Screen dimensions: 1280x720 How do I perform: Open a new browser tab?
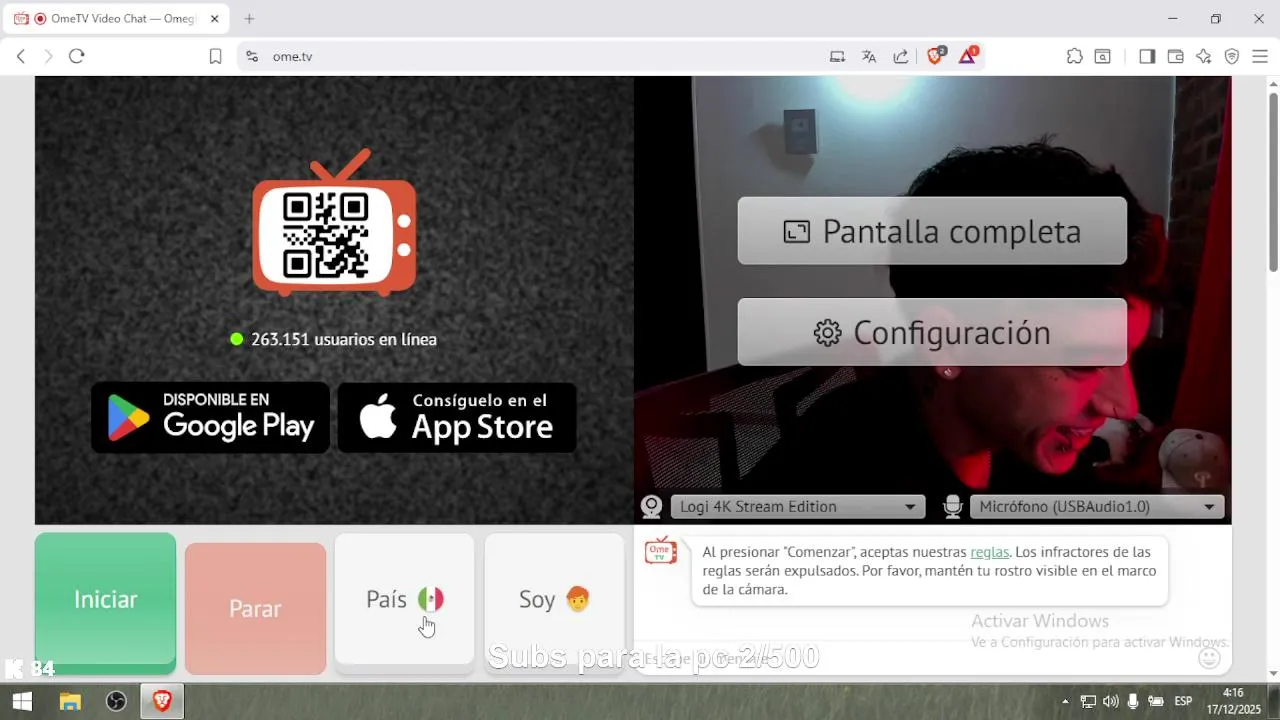click(x=249, y=18)
